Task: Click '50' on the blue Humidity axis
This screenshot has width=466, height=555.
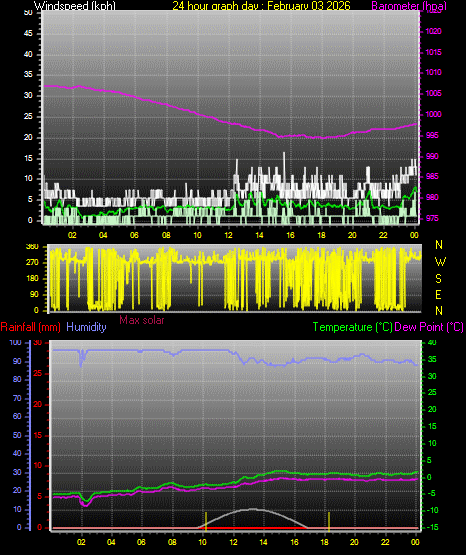Action: [17, 435]
